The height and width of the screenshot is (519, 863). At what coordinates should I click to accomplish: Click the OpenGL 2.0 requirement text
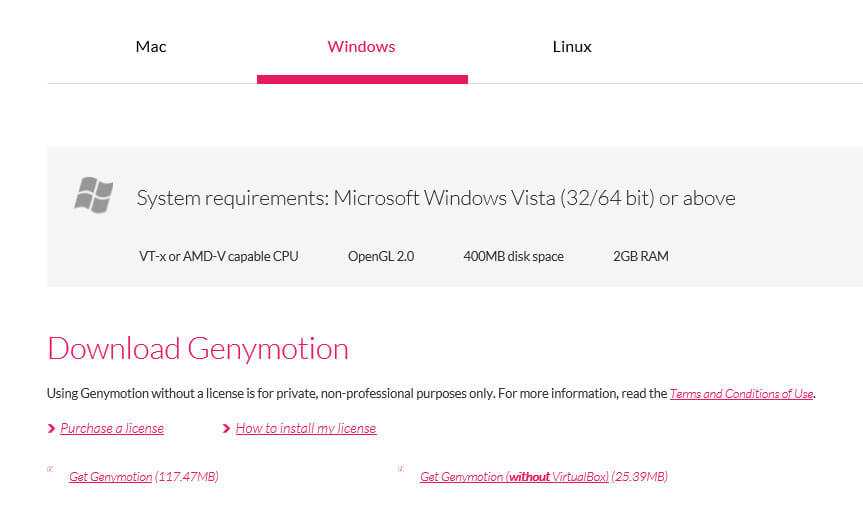[381, 256]
